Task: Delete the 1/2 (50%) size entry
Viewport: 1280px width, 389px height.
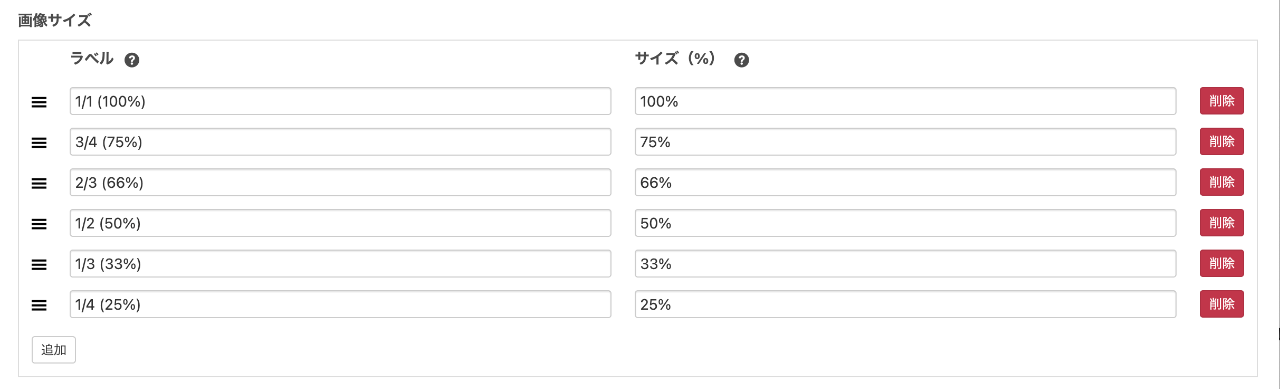Action: click(x=1222, y=223)
